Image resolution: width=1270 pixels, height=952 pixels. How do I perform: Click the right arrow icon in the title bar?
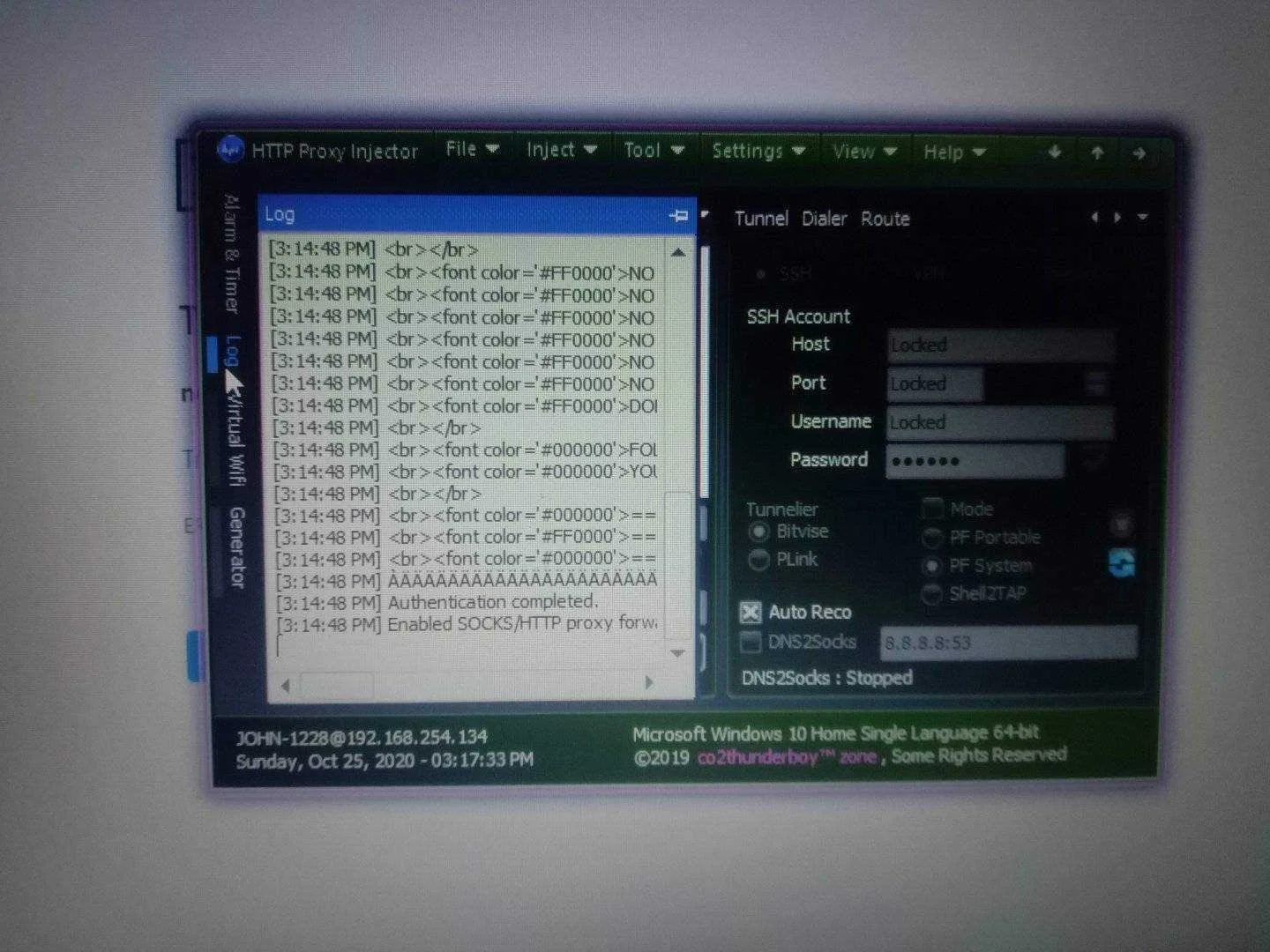point(1139,154)
